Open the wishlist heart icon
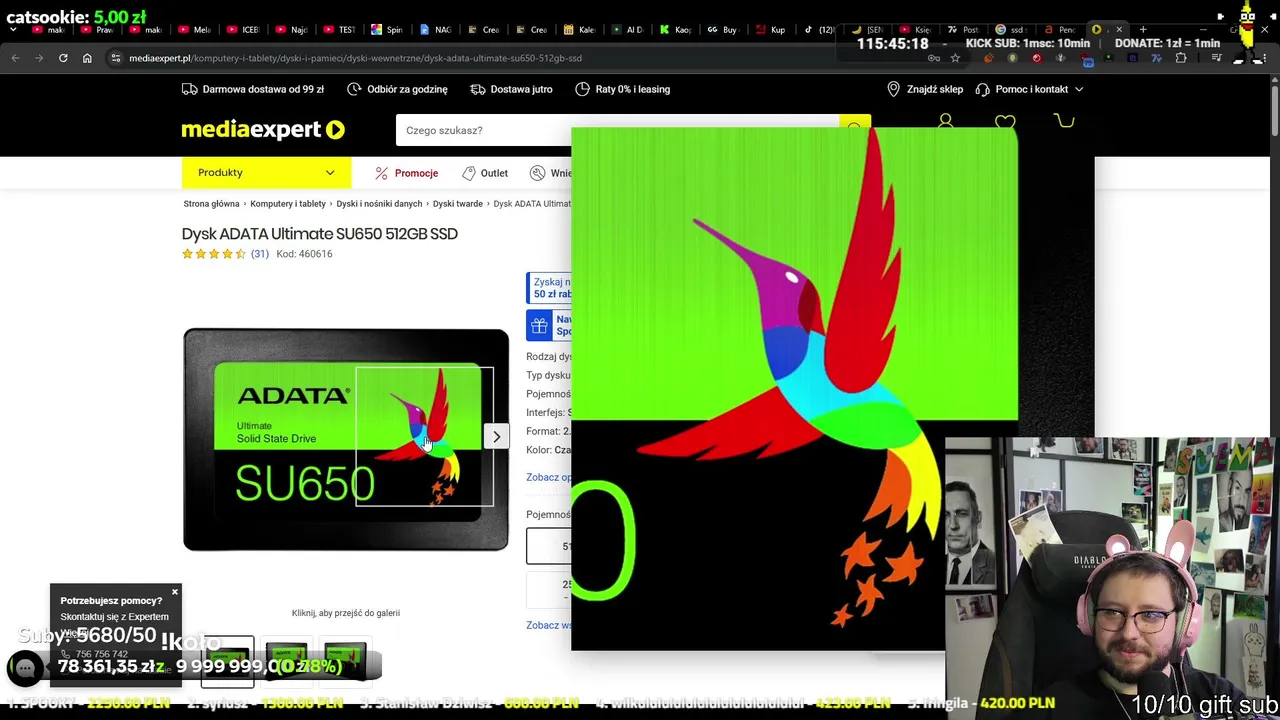 (1005, 122)
